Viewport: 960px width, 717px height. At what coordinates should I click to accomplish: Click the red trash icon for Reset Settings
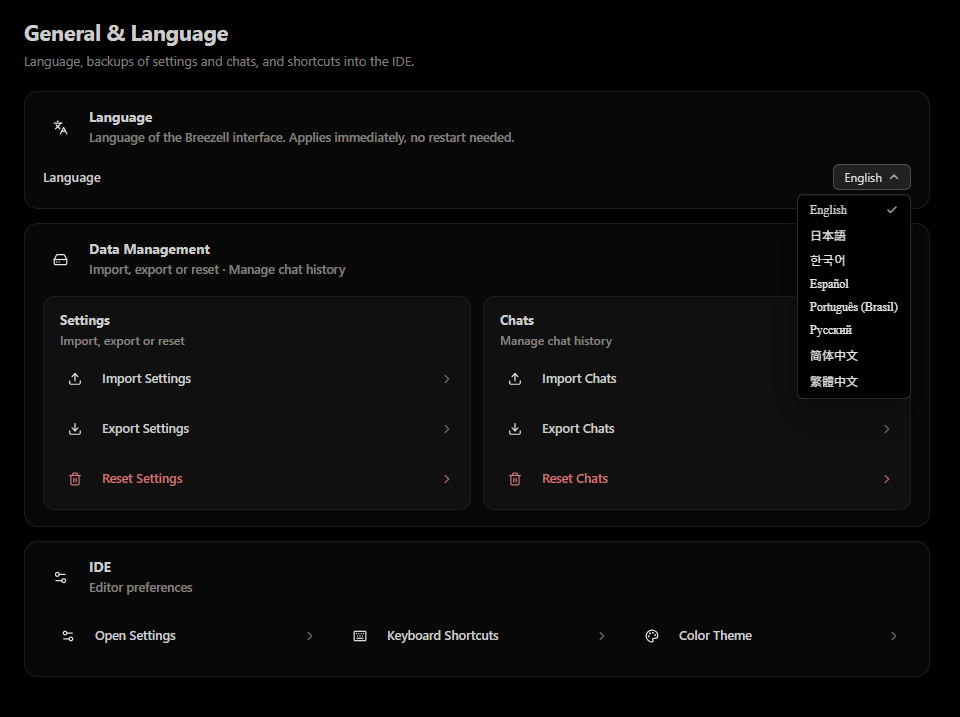point(75,479)
